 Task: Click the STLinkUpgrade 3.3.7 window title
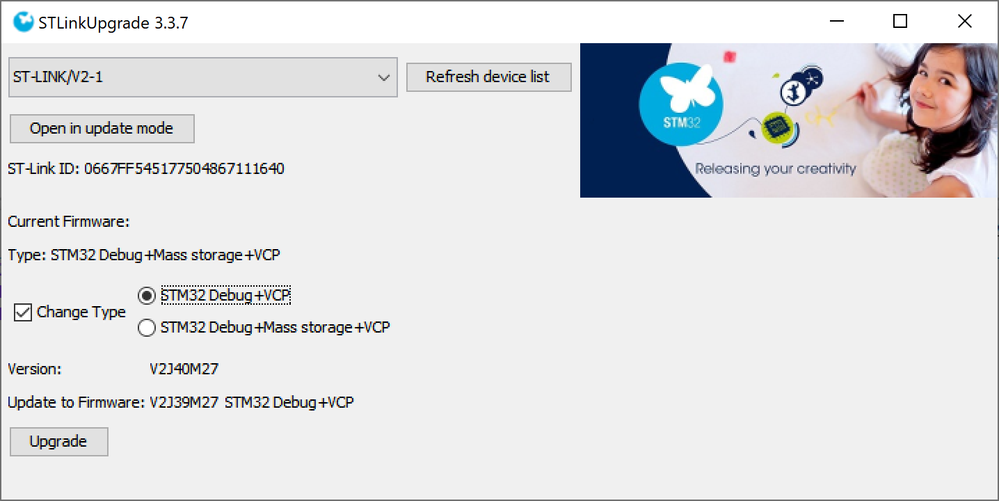113,23
